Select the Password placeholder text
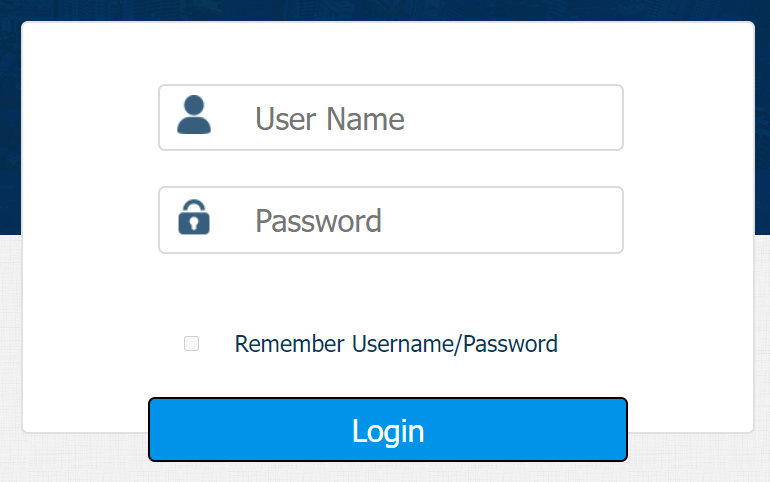Viewport: 770px width, 482px height. click(318, 221)
